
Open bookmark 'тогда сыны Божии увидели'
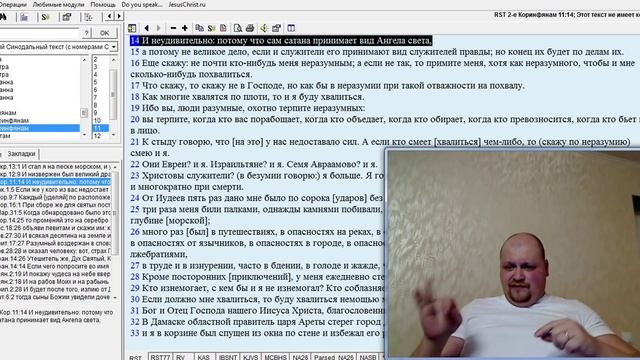pos(55,297)
